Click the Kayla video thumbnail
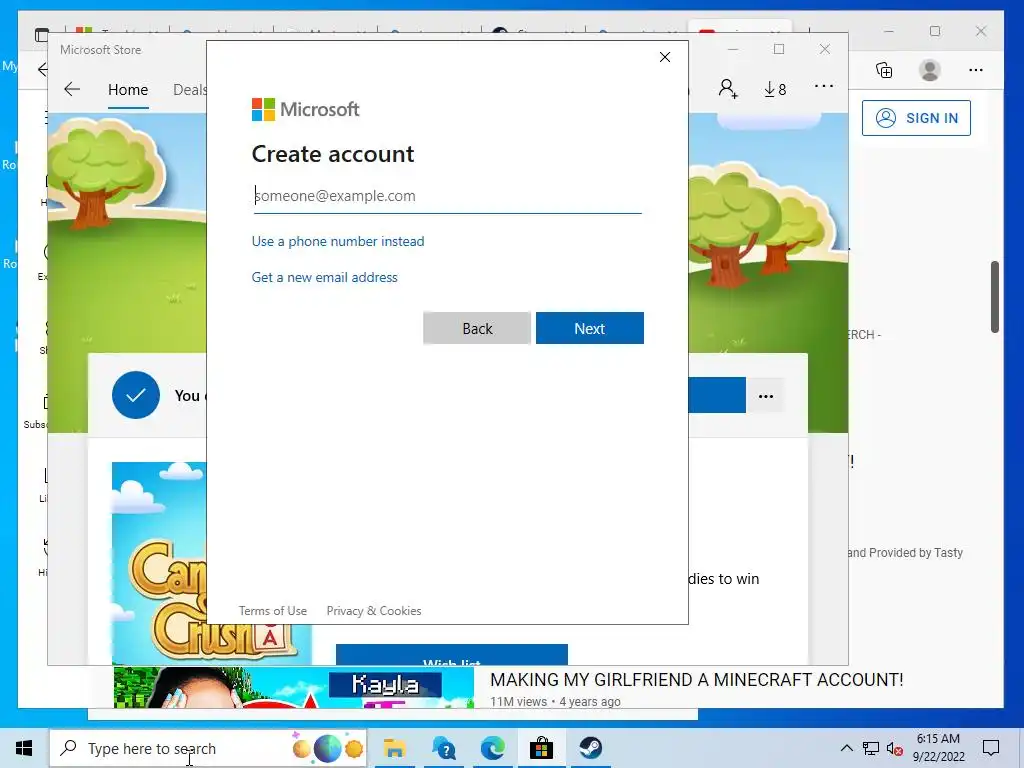This screenshot has height=768, width=1024. (x=294, y=687)
